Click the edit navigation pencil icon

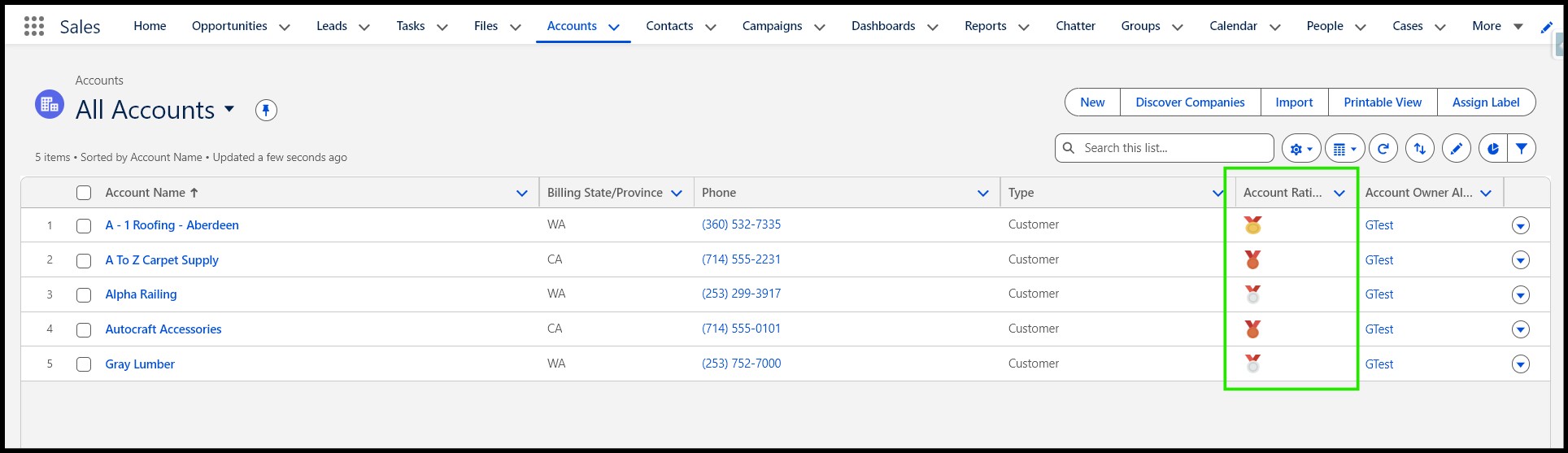pyautogui.click(x=1547, y=27)
